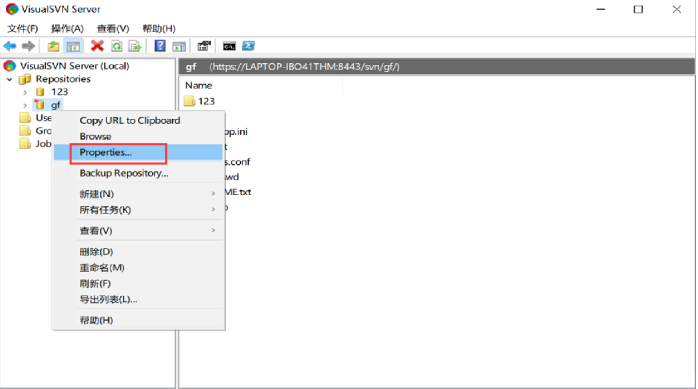Launch PowerShell from the toolbar icon

coord(248,46)
